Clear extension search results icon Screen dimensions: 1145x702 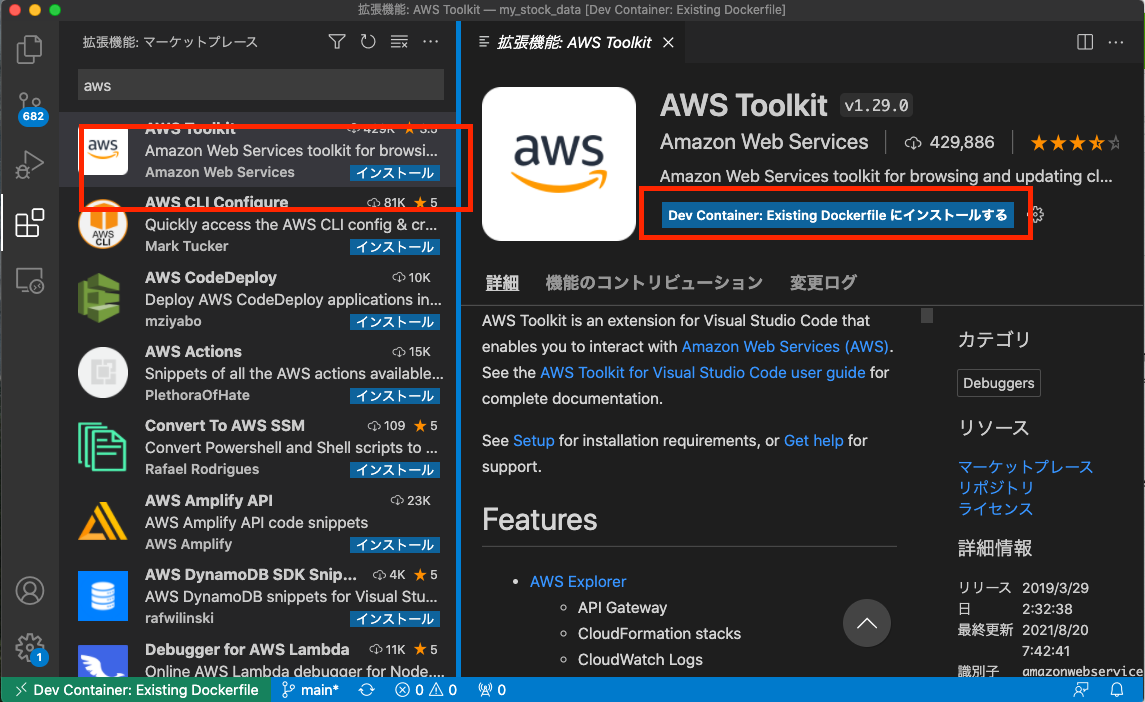pyautogui.click(x=399, y=42)
